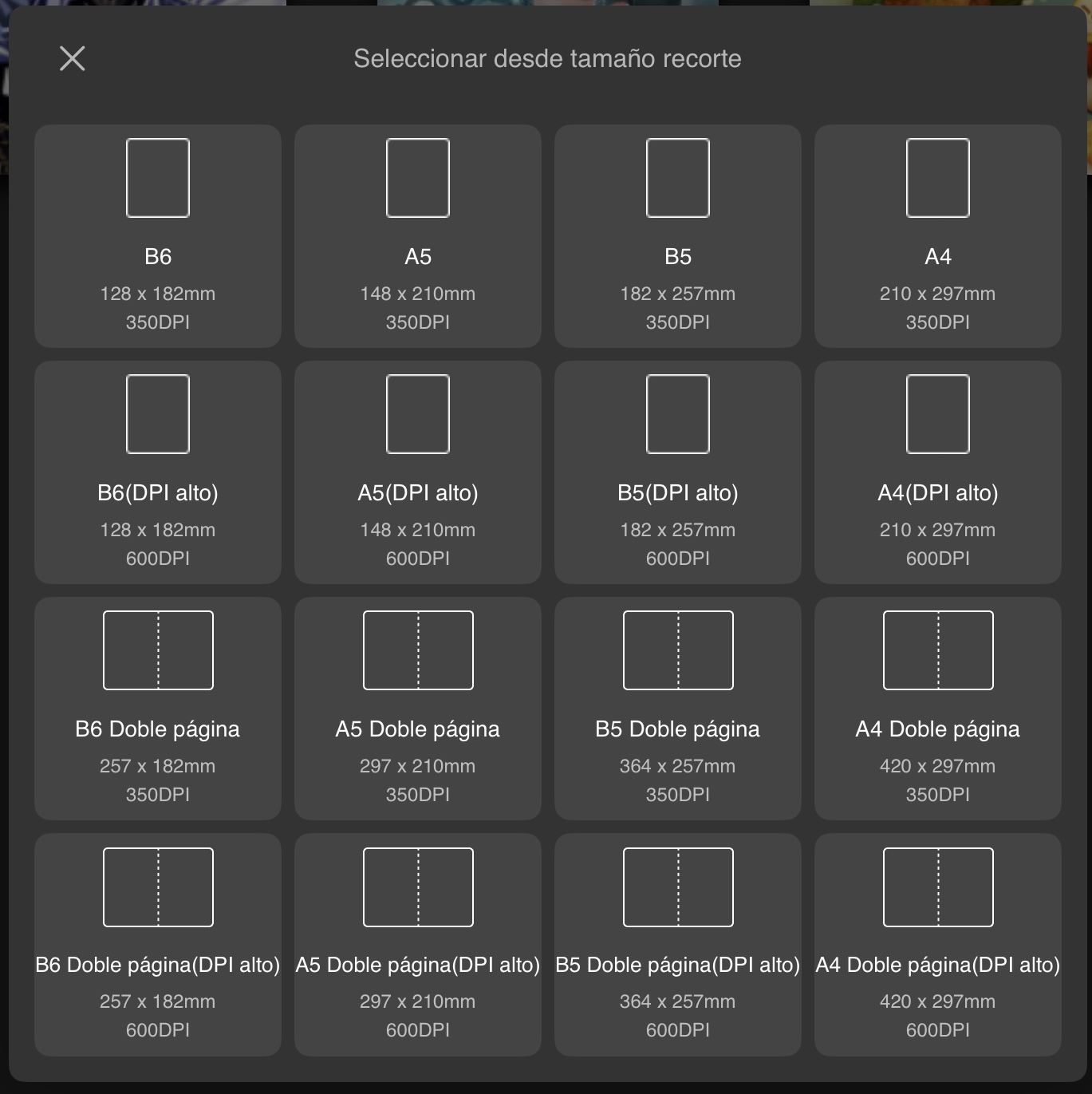The image size is (1092, 1094).
Task: Pick the B5(DPI alto) page icon
Action: 678,414
